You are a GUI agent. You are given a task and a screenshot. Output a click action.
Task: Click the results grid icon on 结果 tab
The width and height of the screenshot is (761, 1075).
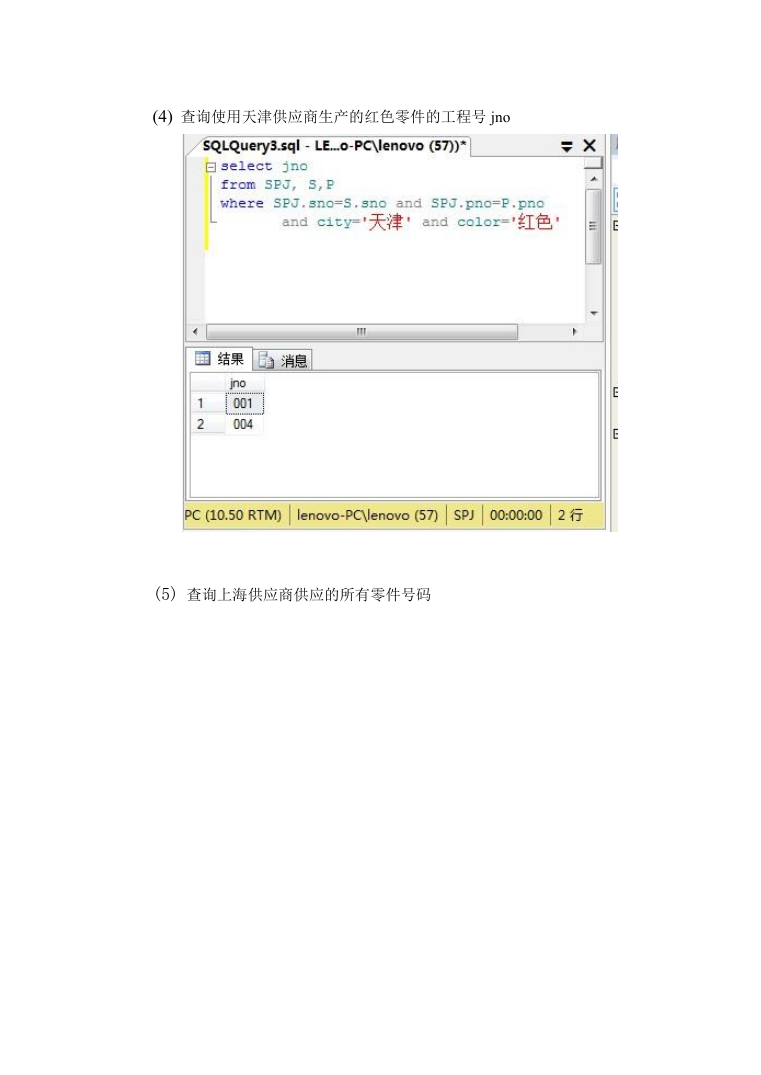click(202, 358)
